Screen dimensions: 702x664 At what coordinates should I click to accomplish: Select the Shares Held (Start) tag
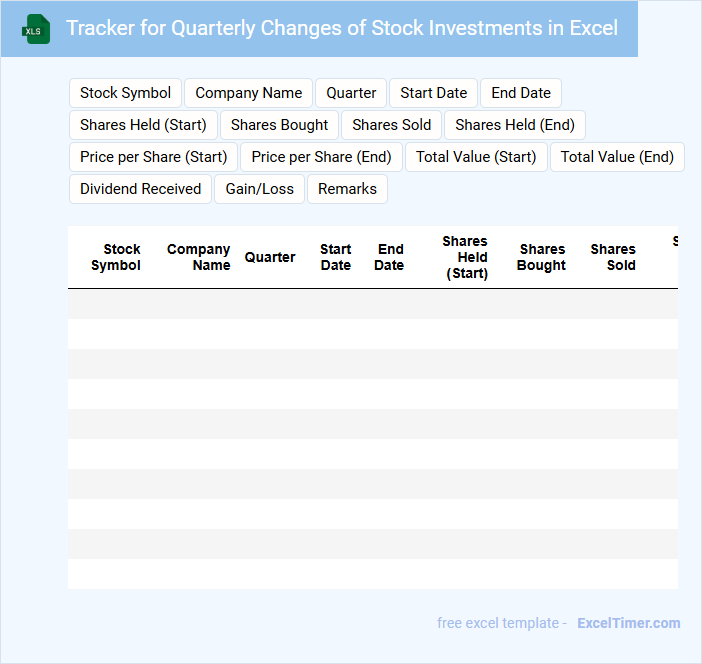[143, 125]
